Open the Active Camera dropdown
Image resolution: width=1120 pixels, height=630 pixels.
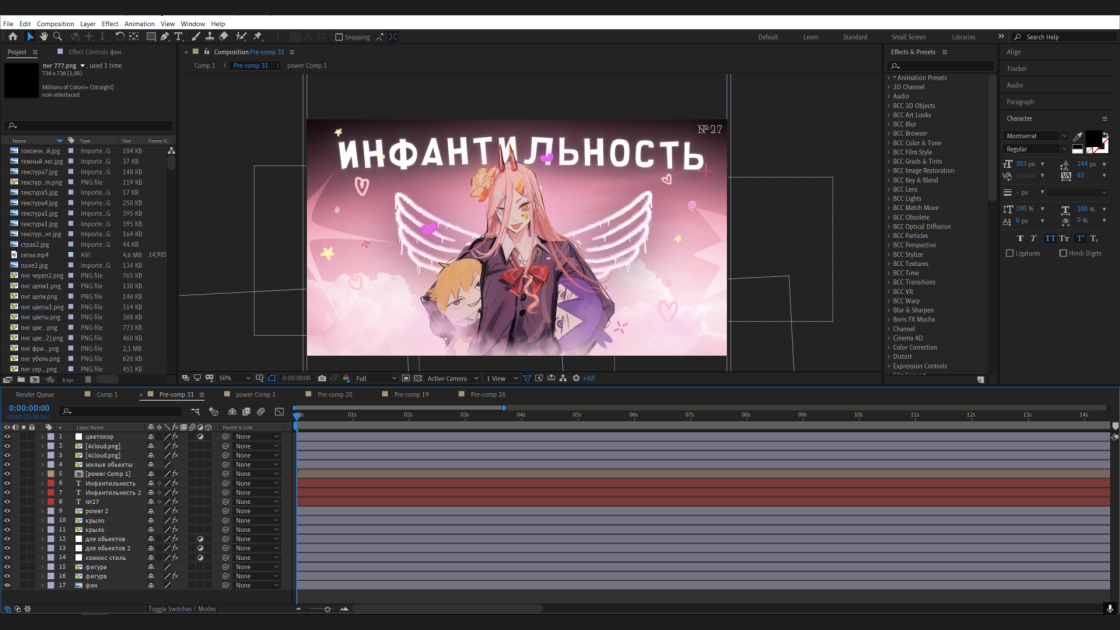pyautogui.click(x=452, y=378)
